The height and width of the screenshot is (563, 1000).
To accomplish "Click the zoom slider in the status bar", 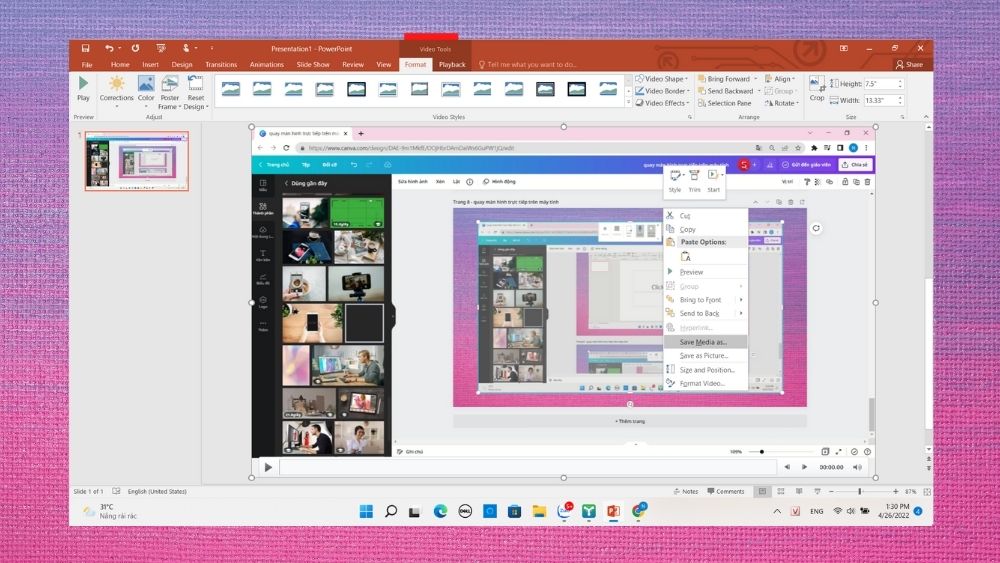I will 860,492.
